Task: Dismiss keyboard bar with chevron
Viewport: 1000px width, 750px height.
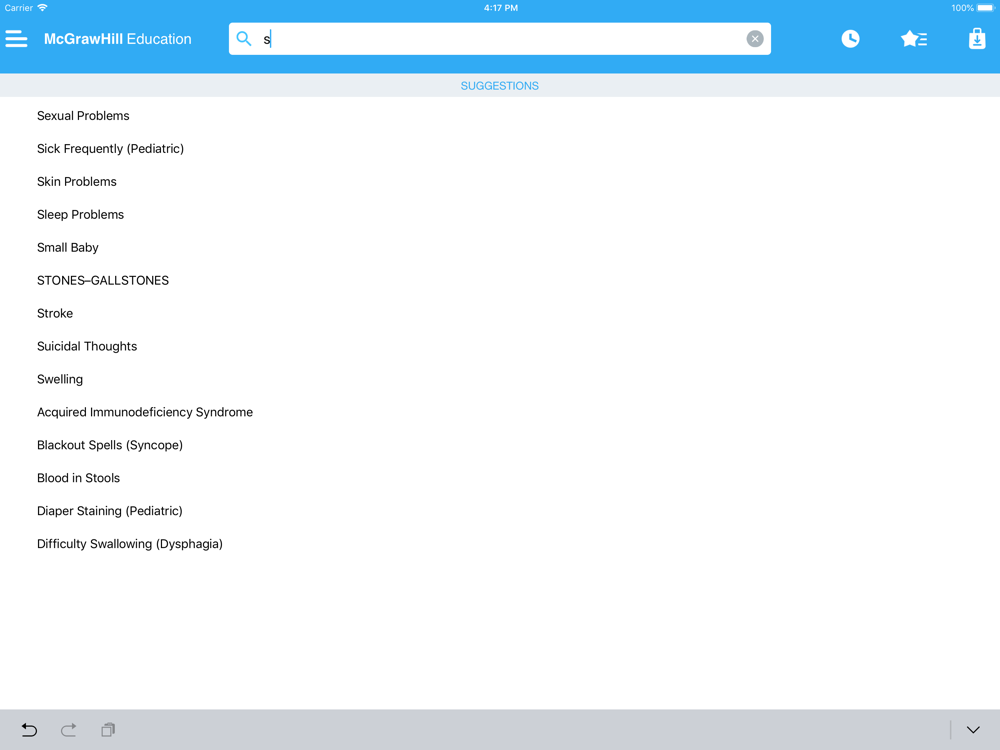Action: [x=973, y=730]
